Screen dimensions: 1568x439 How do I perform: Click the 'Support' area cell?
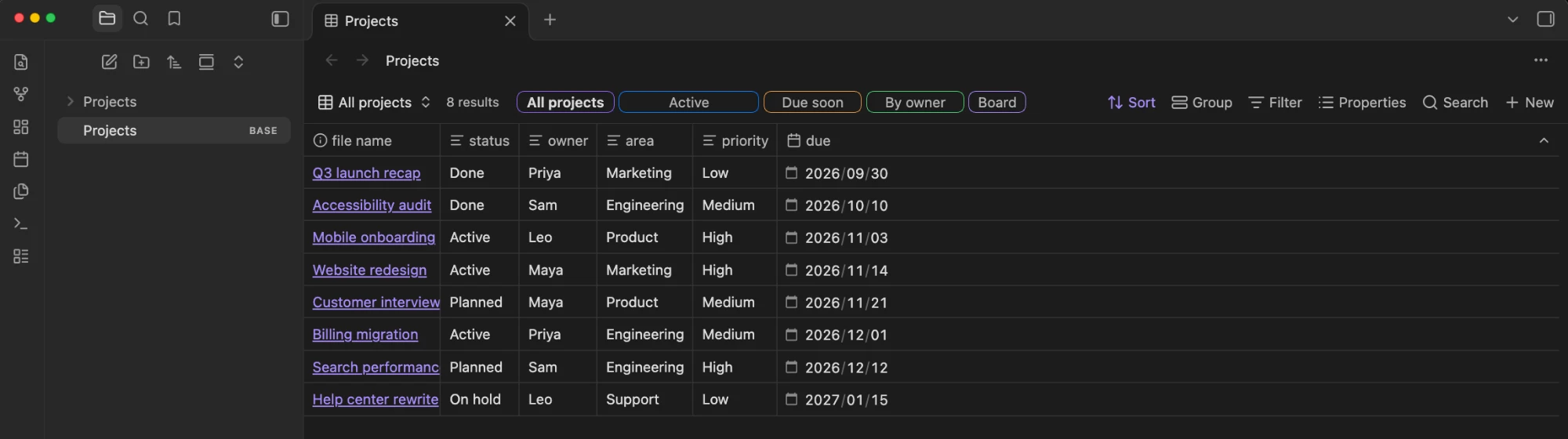pyautogui.click(x=645, y=400)
